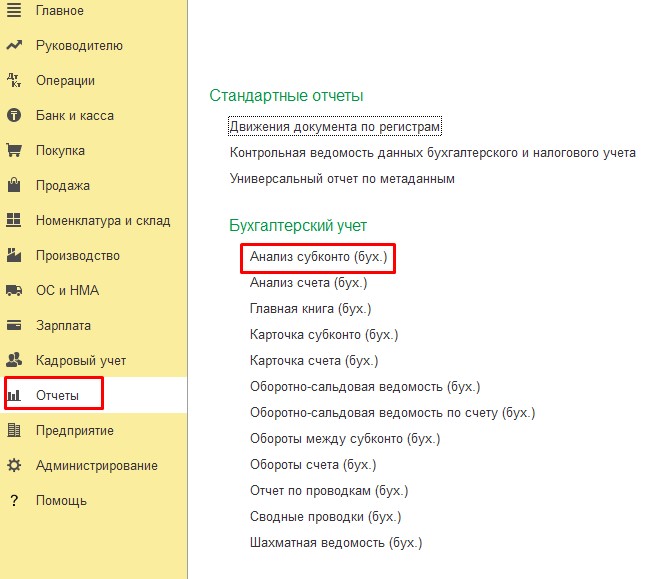Open Оборотно-сальдовая ведомость (бух.) report
The width and height of the screenshot is (668, 579).
pos(365,386)
